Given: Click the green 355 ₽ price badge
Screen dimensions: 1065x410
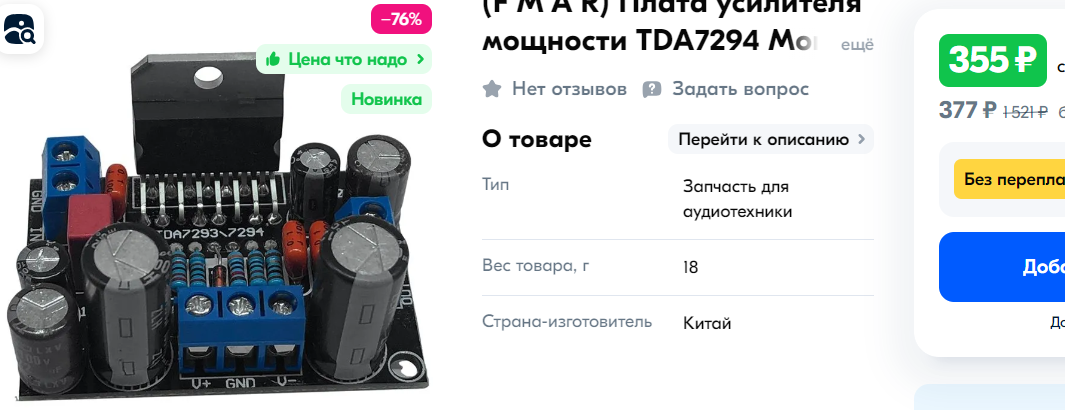Looking at the screenshot, I should click(x=992, y=60).
